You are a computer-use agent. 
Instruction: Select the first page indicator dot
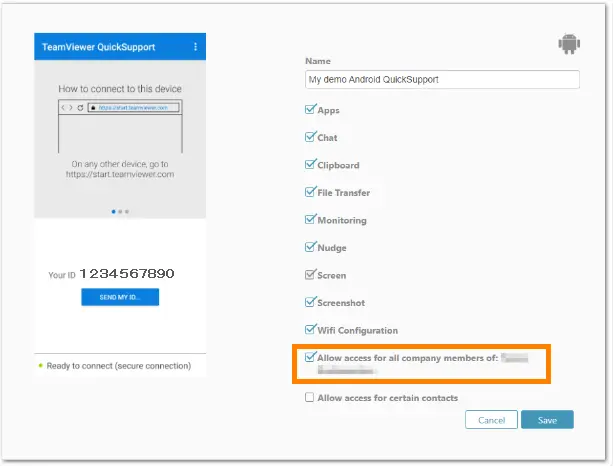113,211
